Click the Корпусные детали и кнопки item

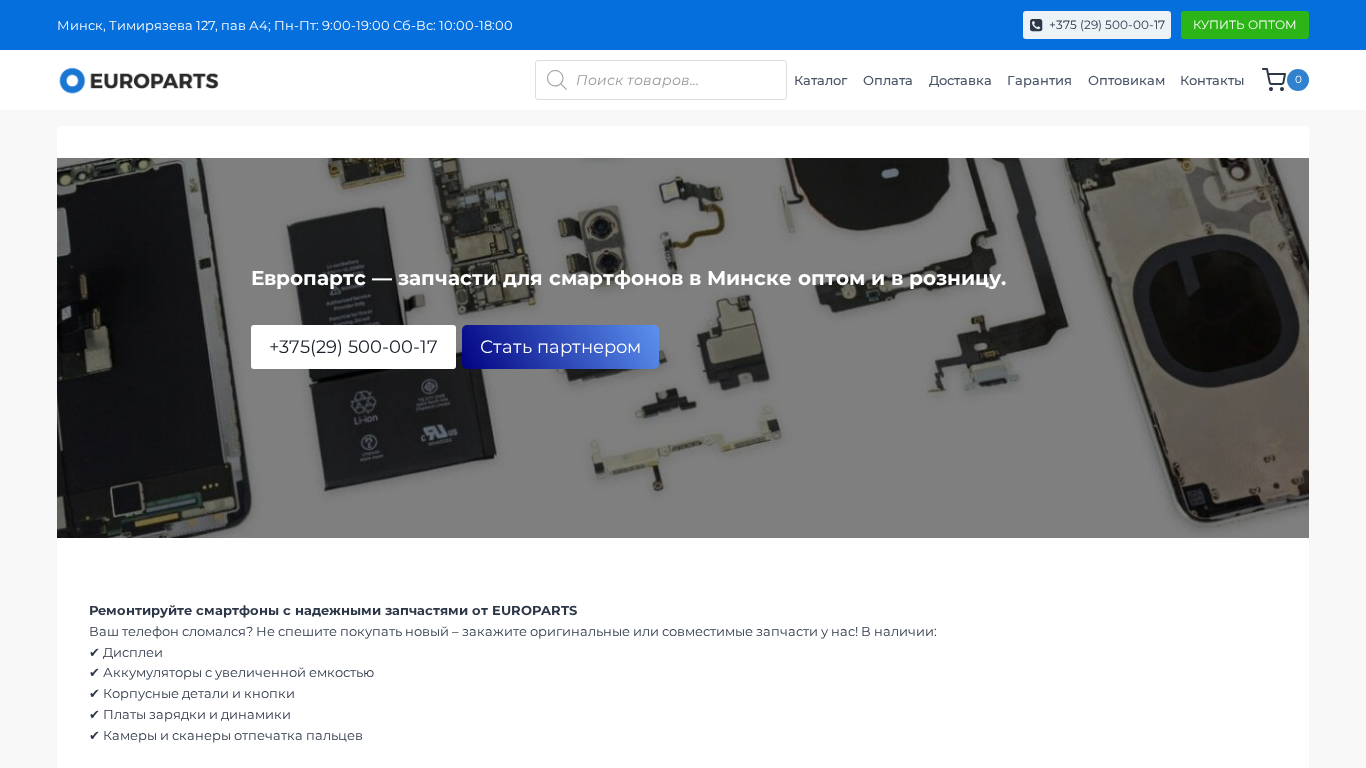[192, 694]
